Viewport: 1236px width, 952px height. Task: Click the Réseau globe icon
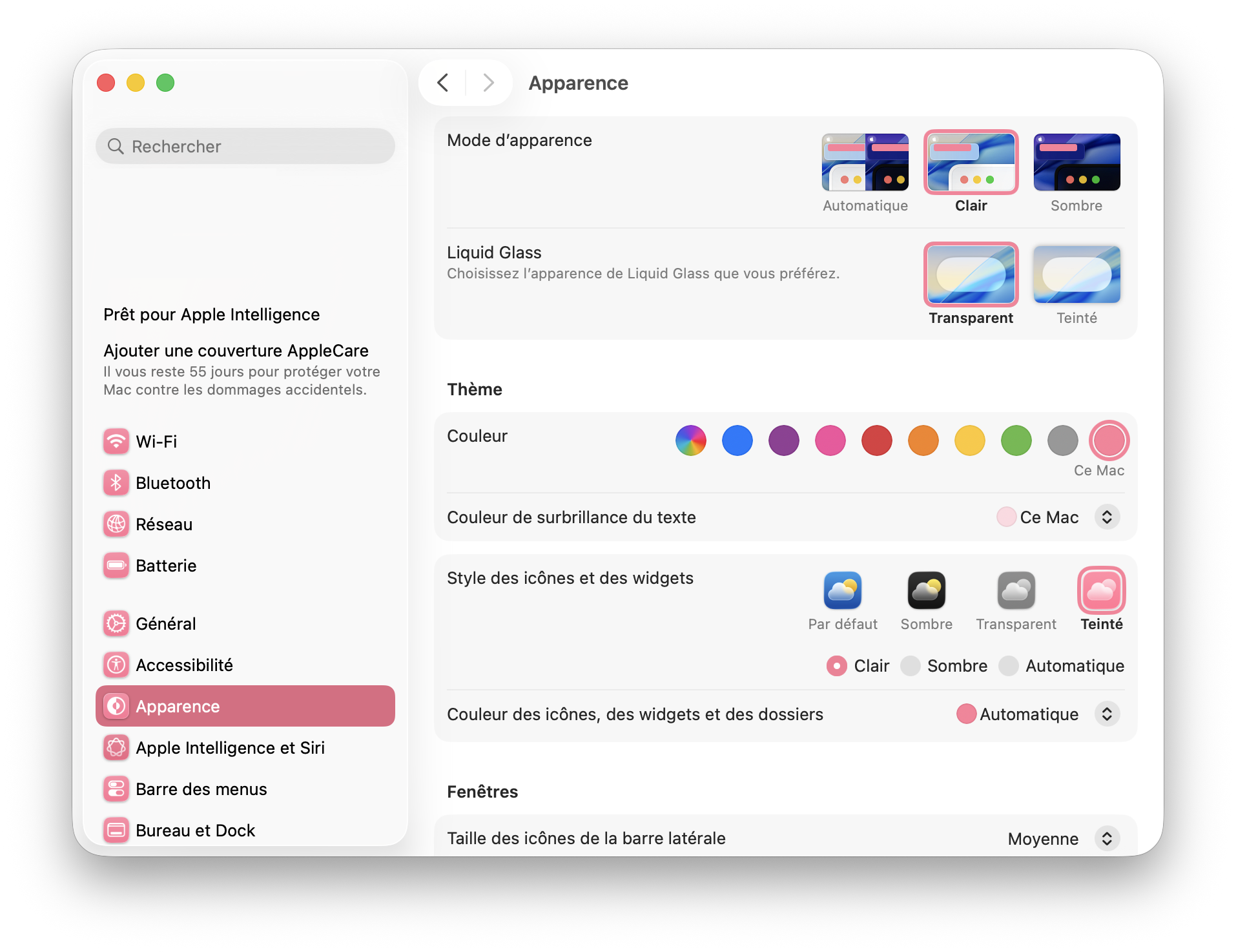(116, 524)
